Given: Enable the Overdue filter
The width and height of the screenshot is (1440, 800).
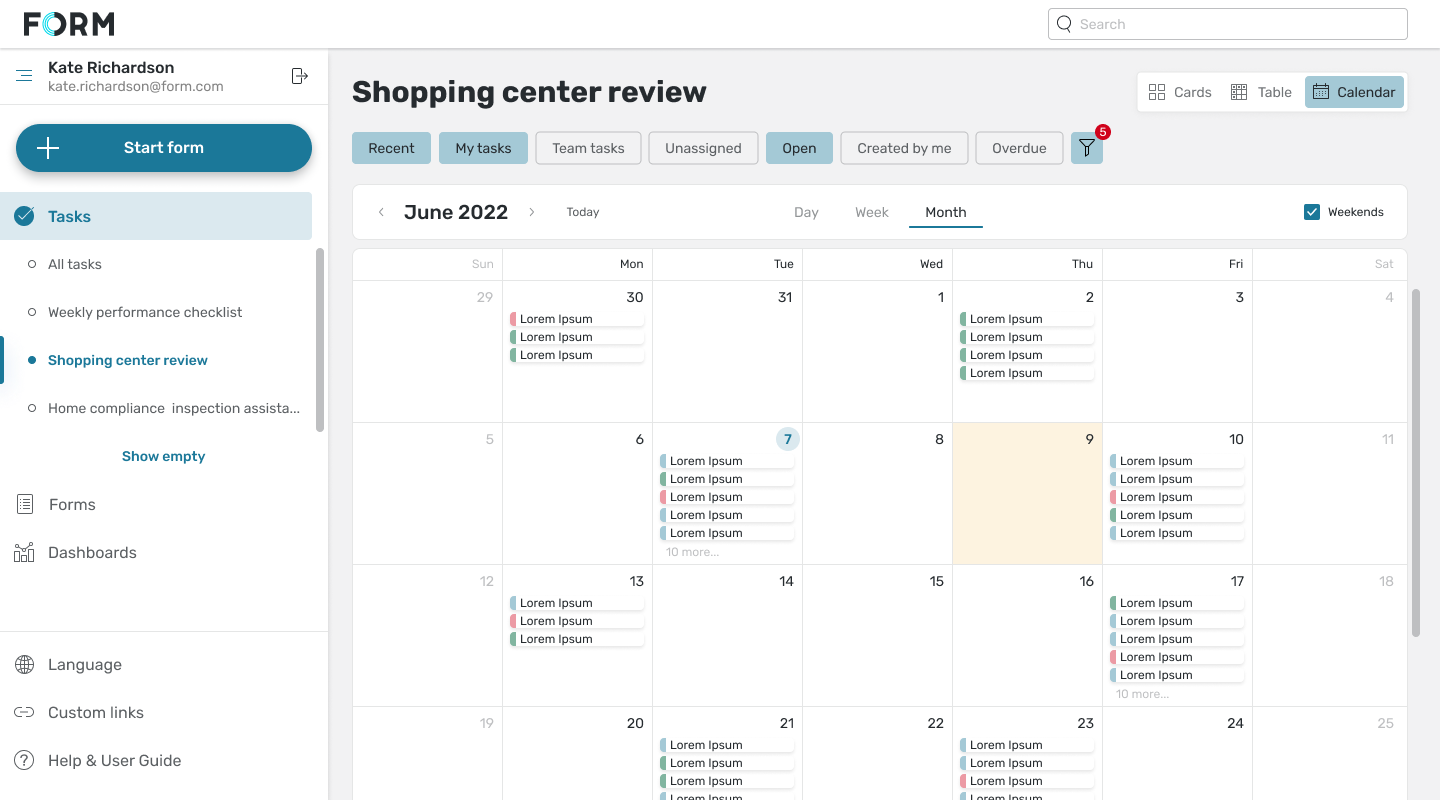Looking at the screenshot, I should coord(1019,147).
